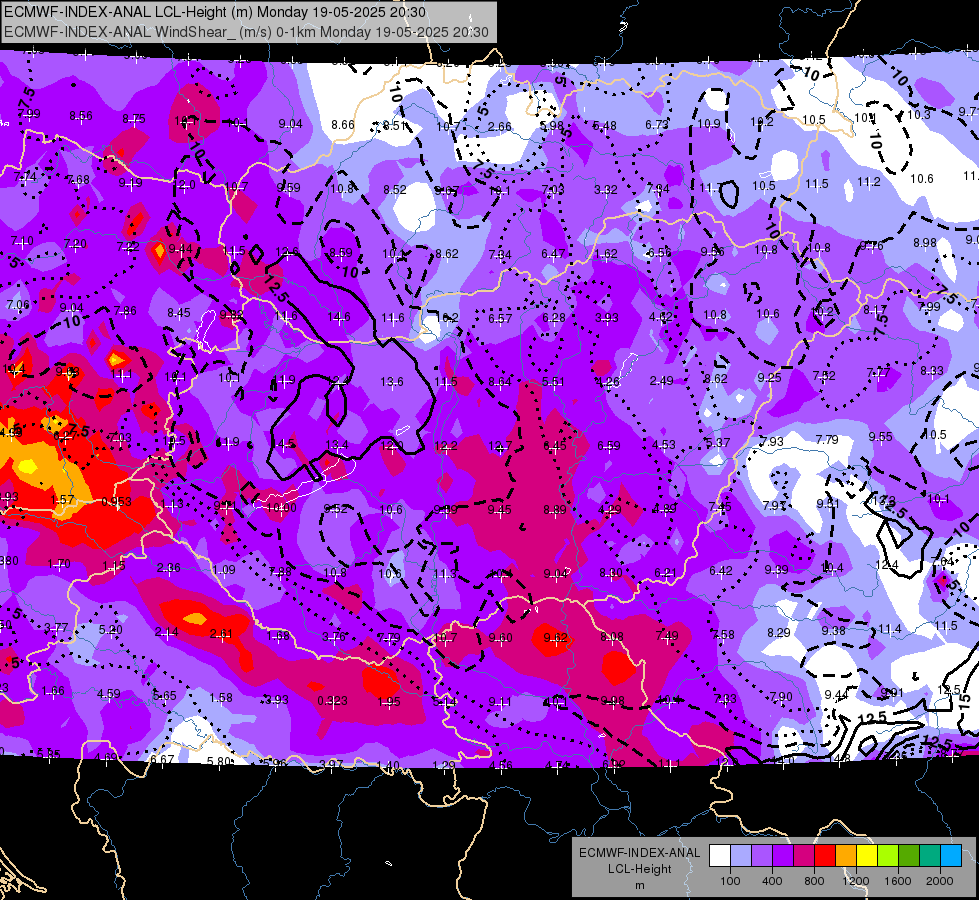Click the shear value 4.53

click(x=664, y=444)
